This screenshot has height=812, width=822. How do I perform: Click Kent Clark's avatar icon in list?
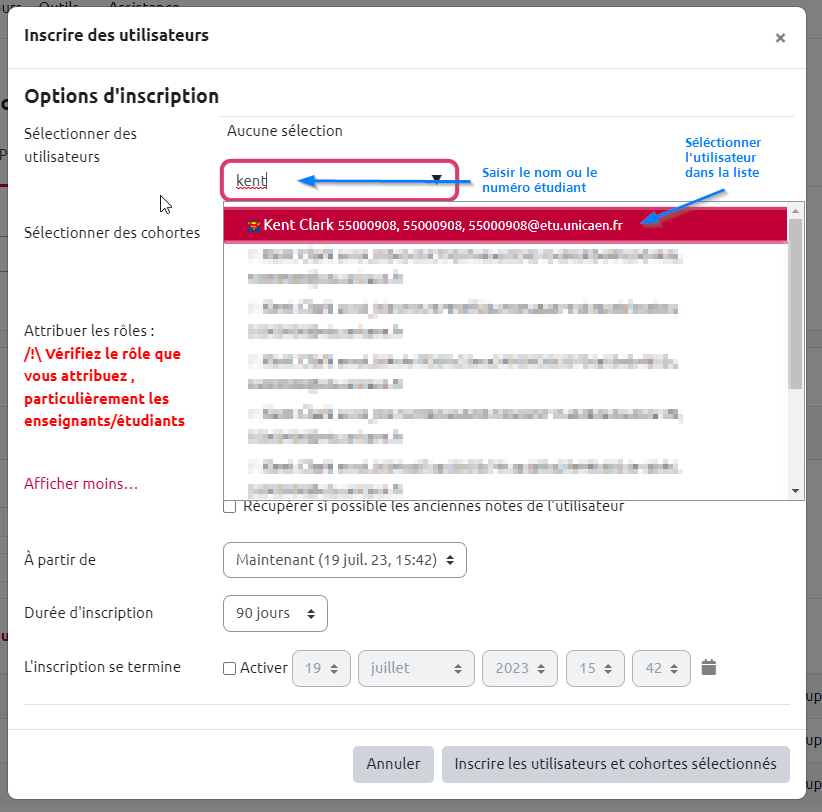(253, 225)
